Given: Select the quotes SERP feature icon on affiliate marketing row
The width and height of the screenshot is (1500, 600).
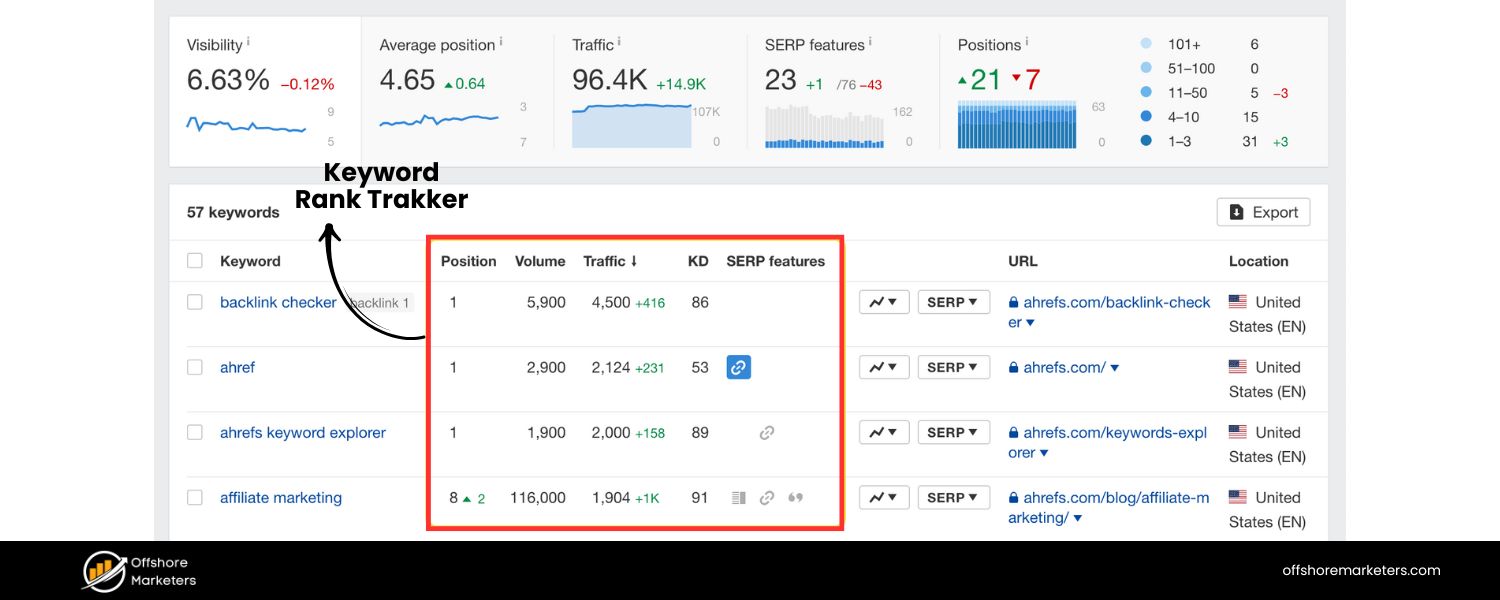Looking at the screenshot, I should coord(796,497).
